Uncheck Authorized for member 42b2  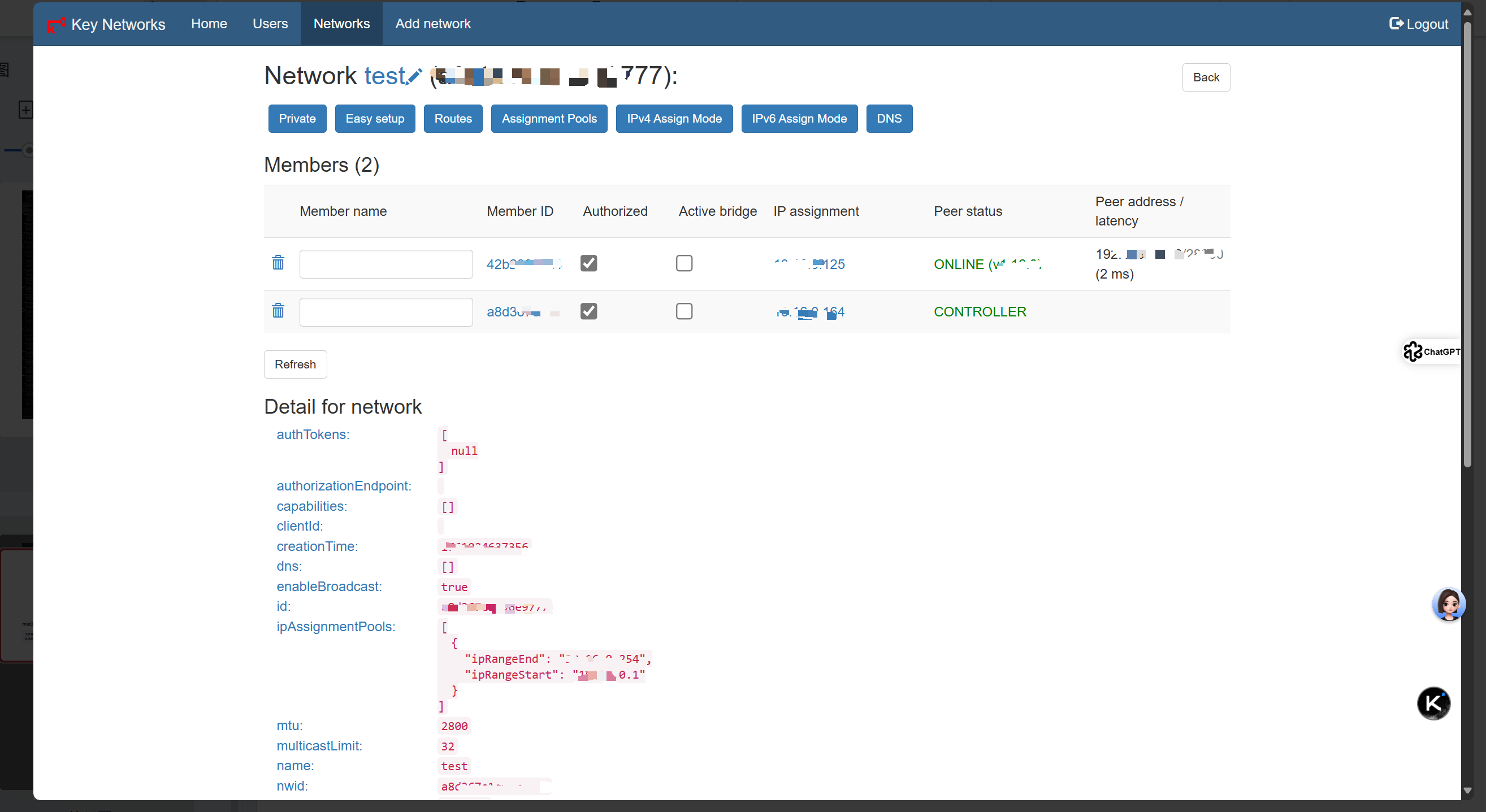click(588, 263)
